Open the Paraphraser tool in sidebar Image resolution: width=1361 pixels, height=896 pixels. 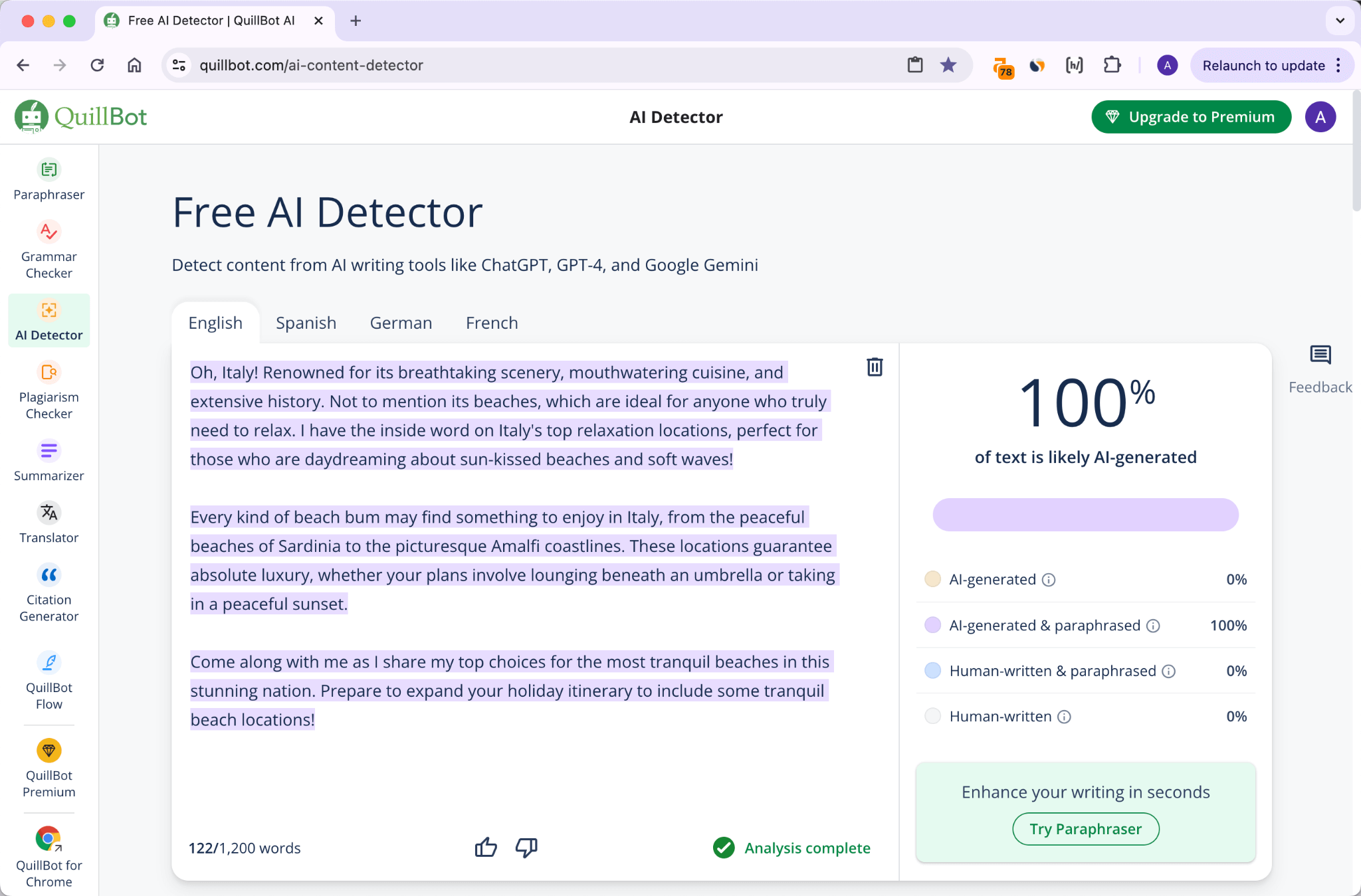tap(49, 180)
